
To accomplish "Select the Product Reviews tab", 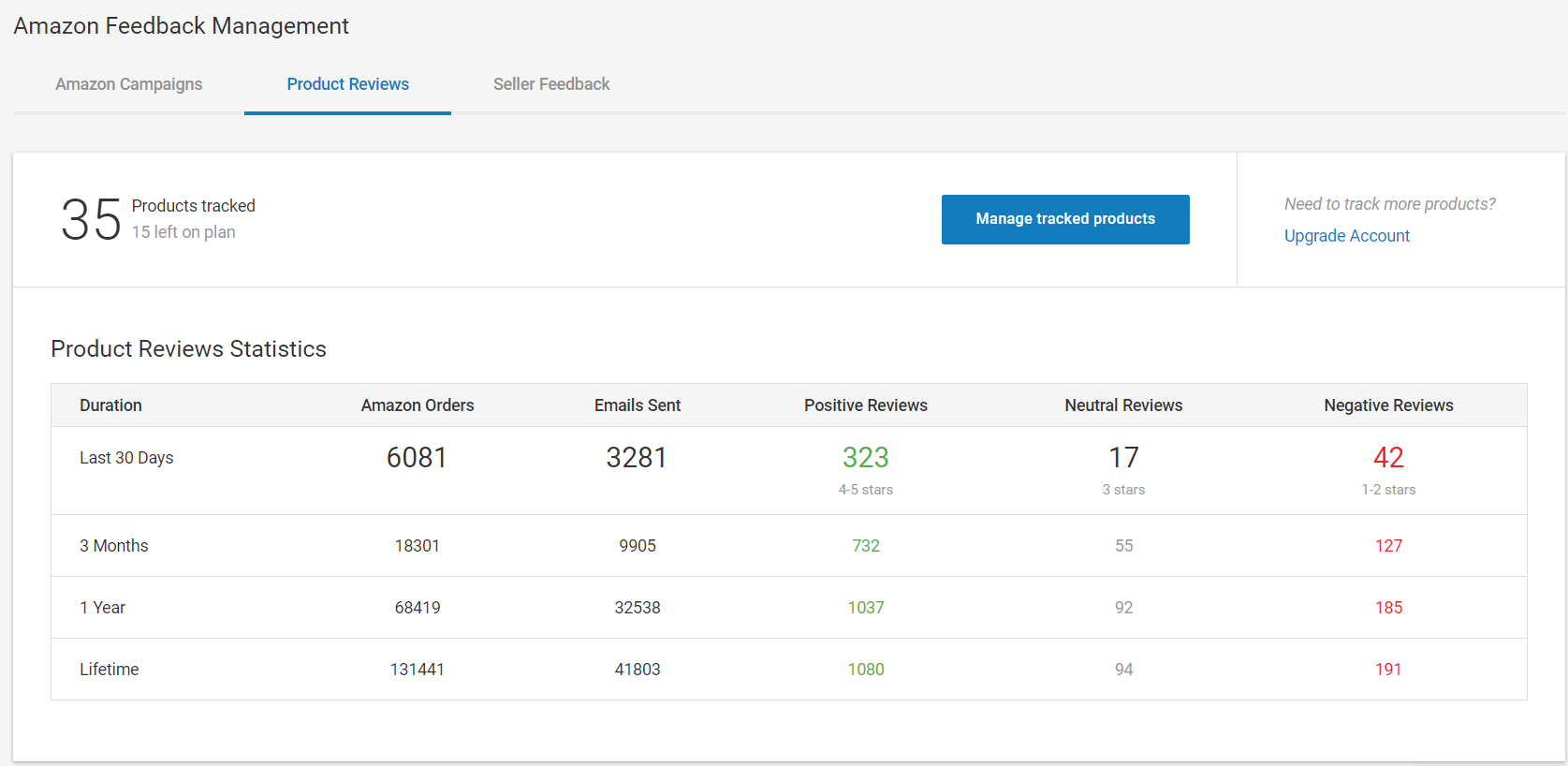I will (347, 84).
